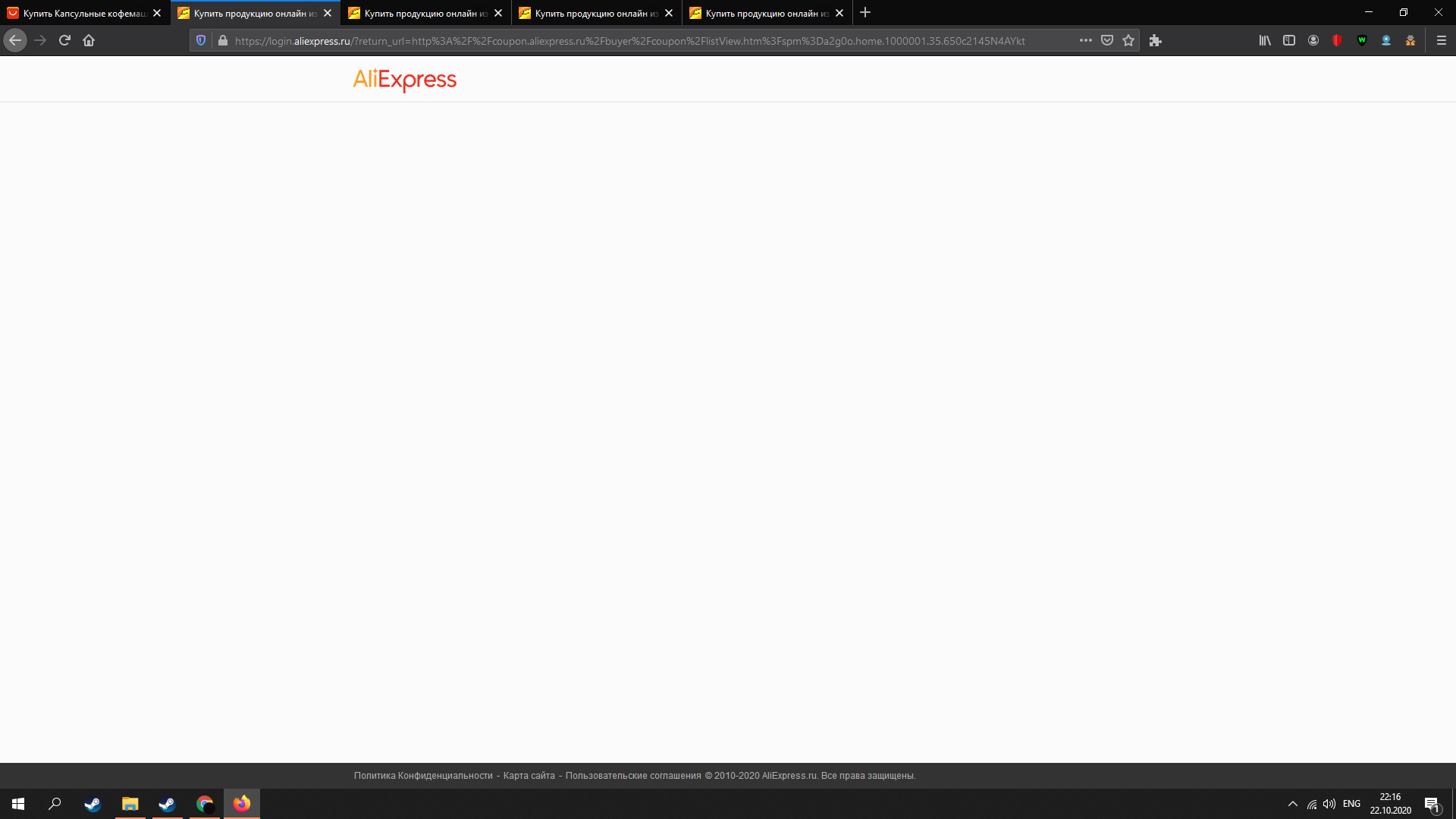Click the AliExpress logo
Screen dimensions: 1456x819
405,79
